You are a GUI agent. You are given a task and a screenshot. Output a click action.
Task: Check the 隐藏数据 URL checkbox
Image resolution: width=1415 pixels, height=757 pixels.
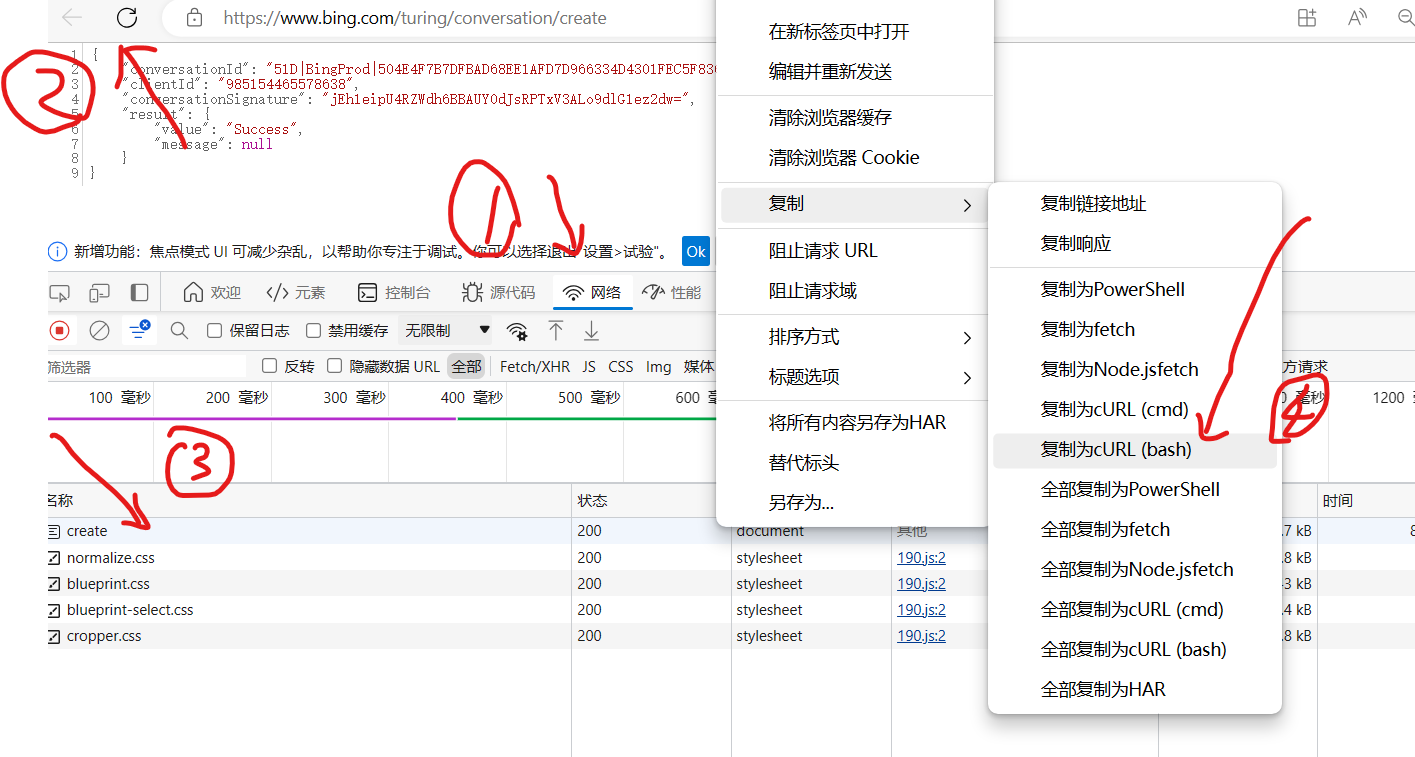click(x=334, y=366)
